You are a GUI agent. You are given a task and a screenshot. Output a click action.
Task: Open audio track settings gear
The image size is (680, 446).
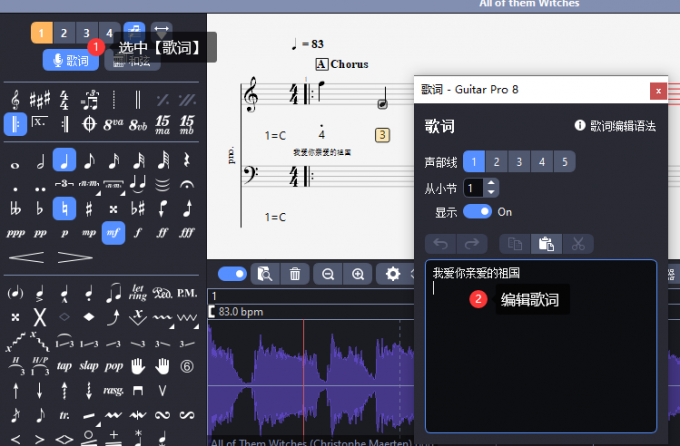[393, 274]
